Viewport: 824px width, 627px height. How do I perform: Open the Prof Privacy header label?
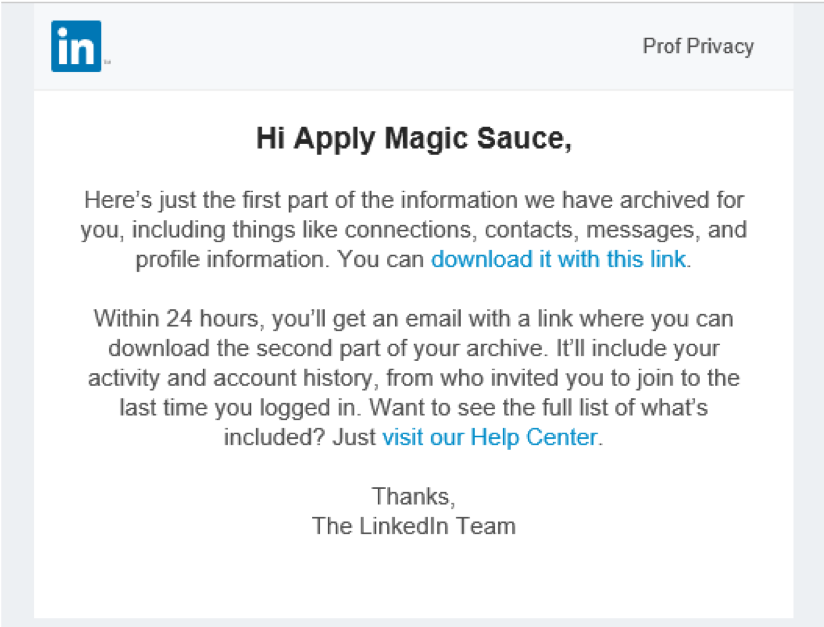[698, 46]
